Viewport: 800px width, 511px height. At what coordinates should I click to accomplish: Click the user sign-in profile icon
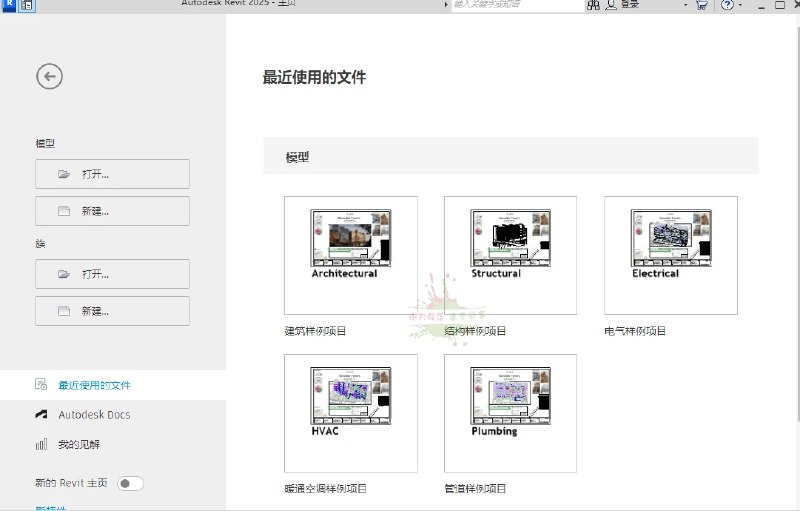point(610,5)
